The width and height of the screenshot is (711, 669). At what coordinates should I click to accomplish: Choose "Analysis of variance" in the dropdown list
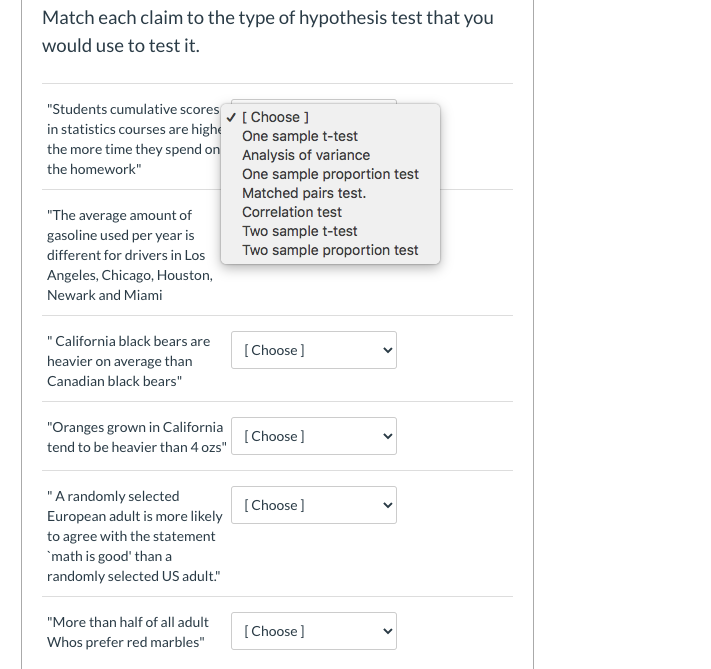point(306,155)
